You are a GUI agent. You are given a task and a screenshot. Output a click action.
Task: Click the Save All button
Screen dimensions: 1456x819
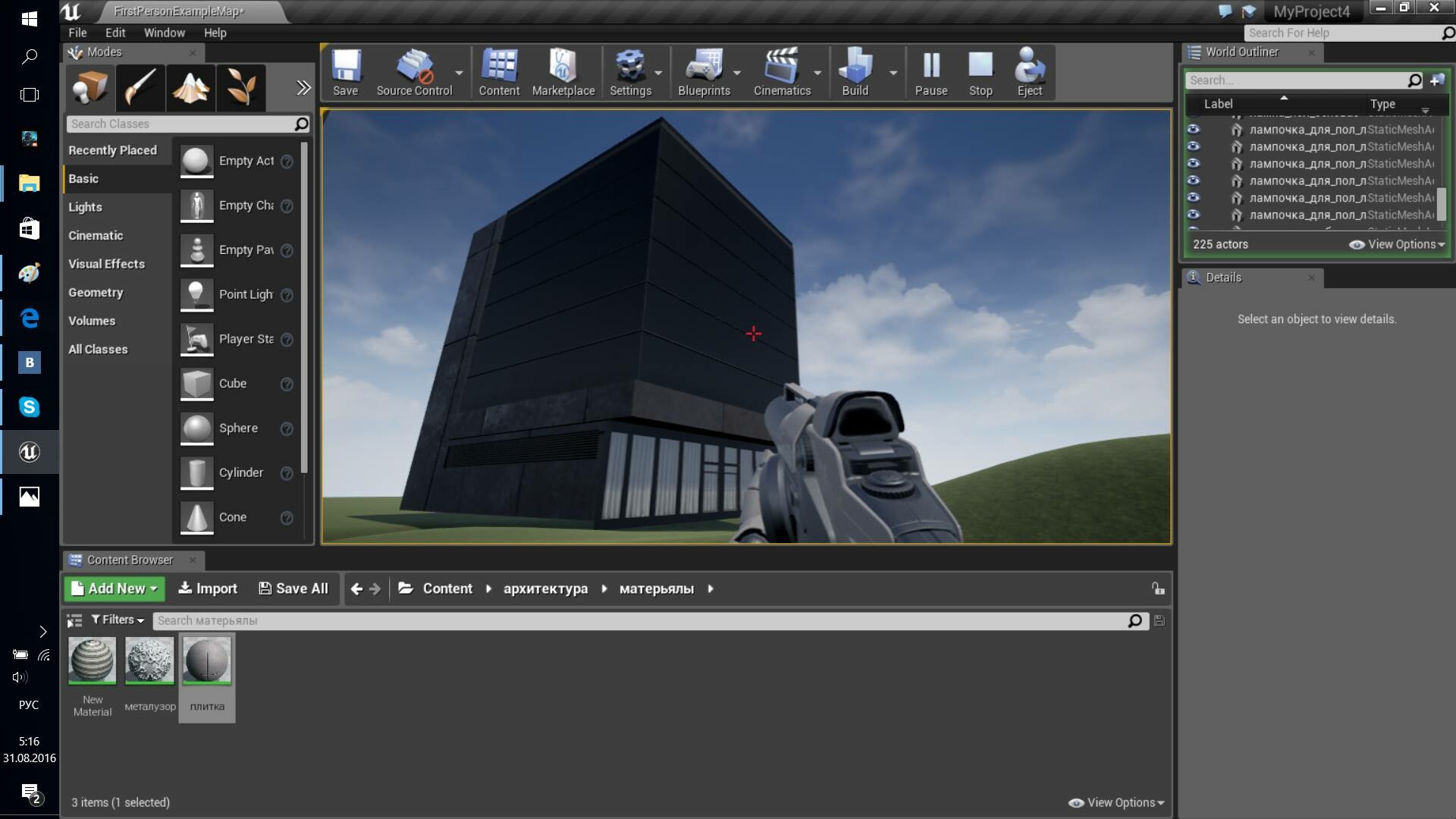pyautogui.click(x=293, y=588)
